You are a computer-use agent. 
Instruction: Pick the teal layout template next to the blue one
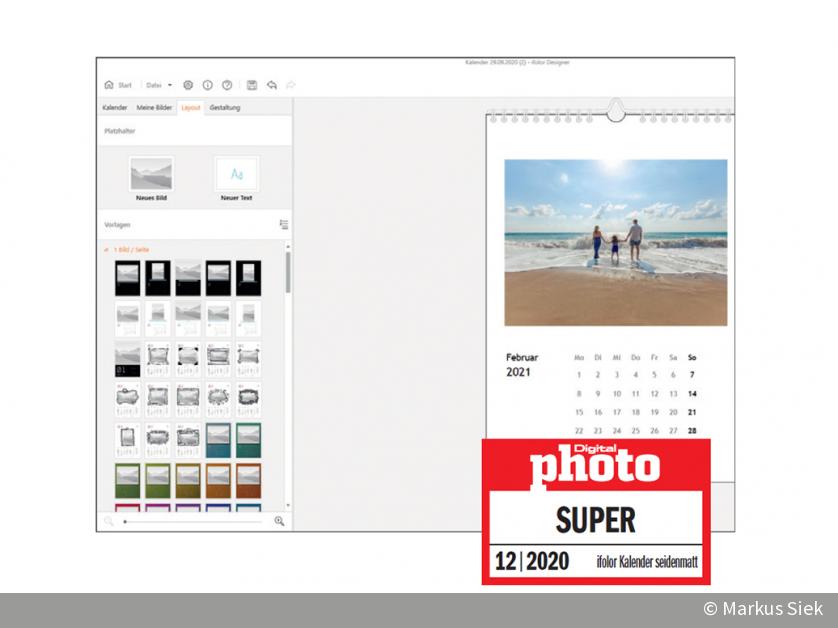(249, 441)
